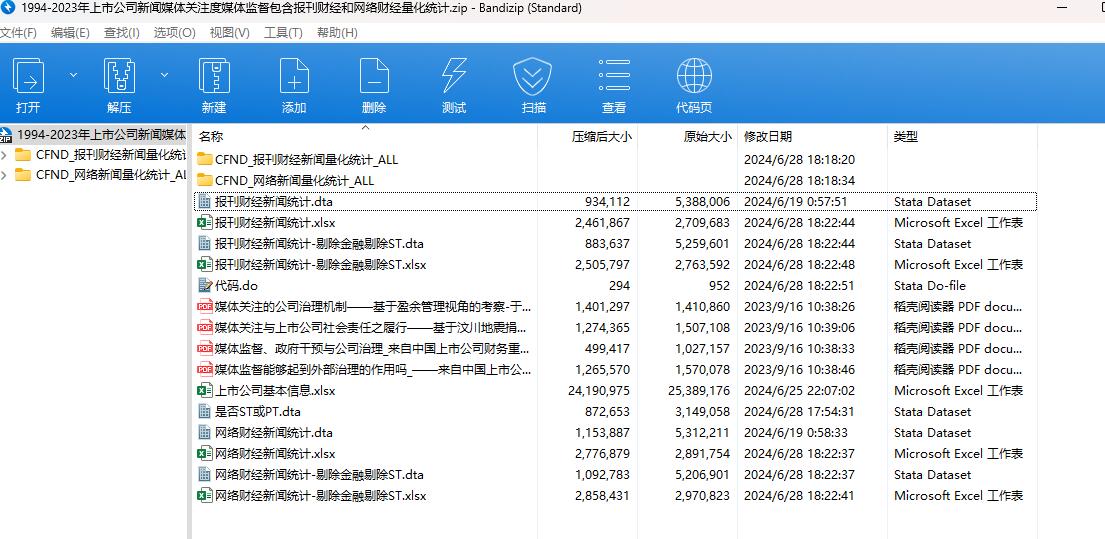Image resolution: width=1105 pixels, height=539 pixels.
Task: Click the Extract (解压) toolbar icon
Action: click(120, 76)
